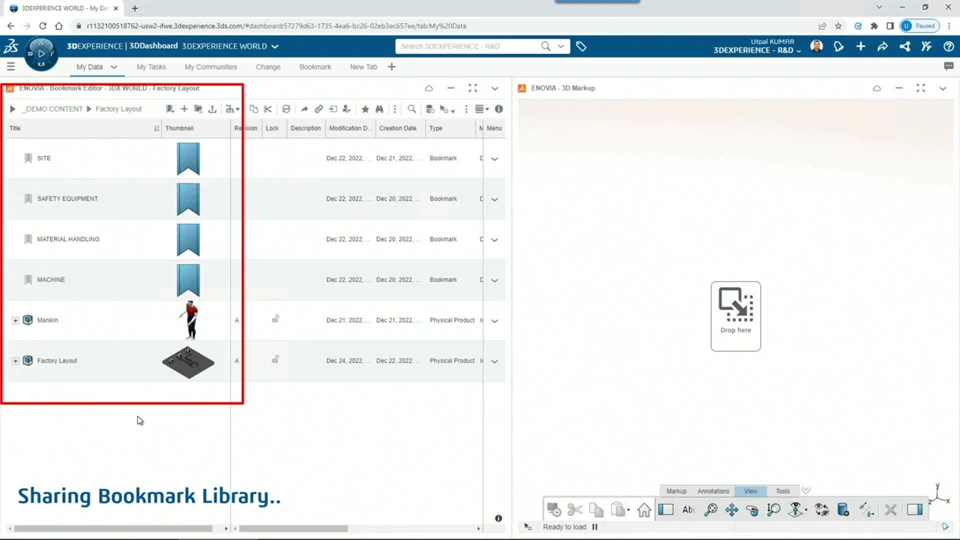Click the swap visible space icon in the 3D Markup toolbar
960x540 pixels.
(x=822, y=510)
